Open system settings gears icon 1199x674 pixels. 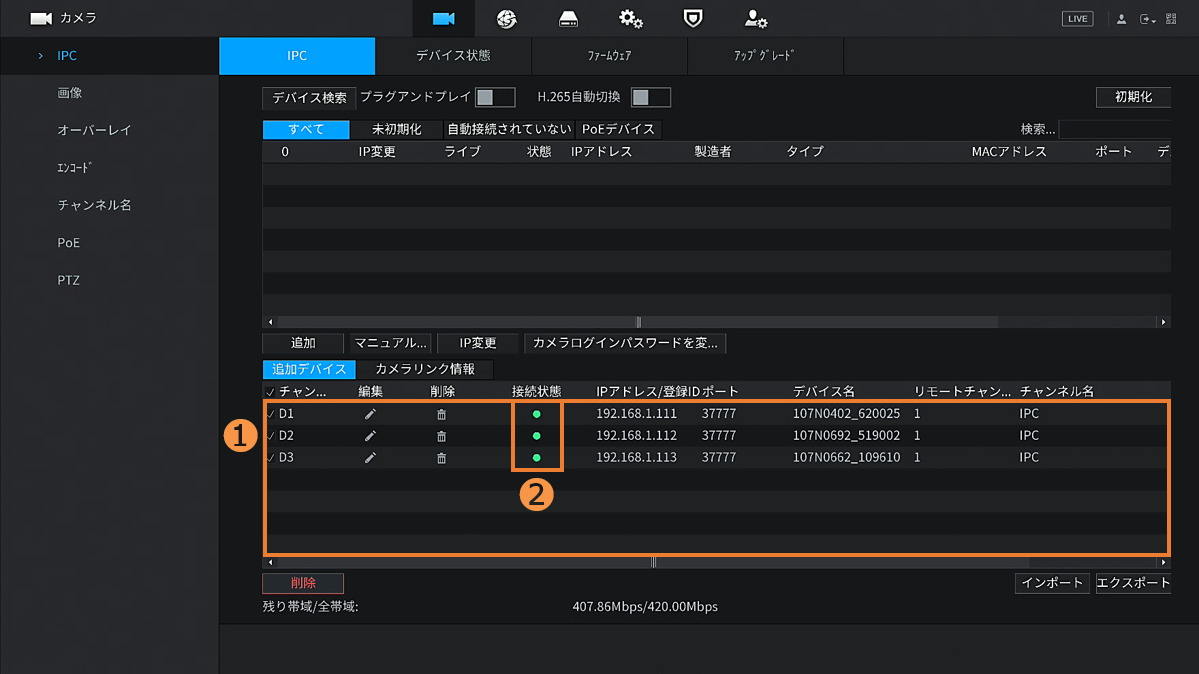630,19
